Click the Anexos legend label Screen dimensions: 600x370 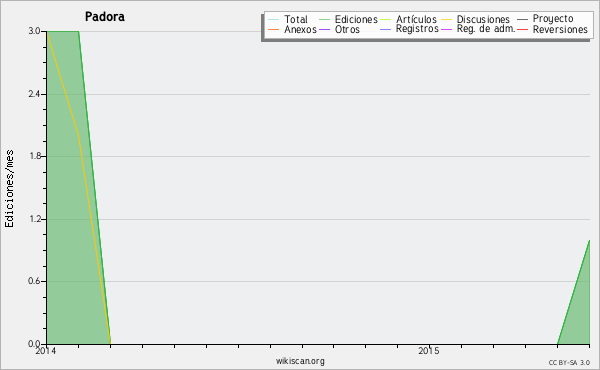[300, 29]
